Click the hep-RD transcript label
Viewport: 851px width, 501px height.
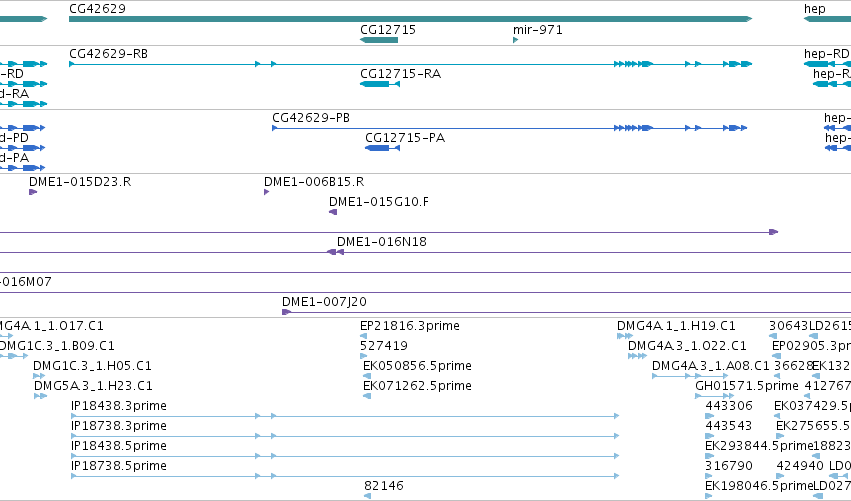pyautogui.click(x=826, y=53)
